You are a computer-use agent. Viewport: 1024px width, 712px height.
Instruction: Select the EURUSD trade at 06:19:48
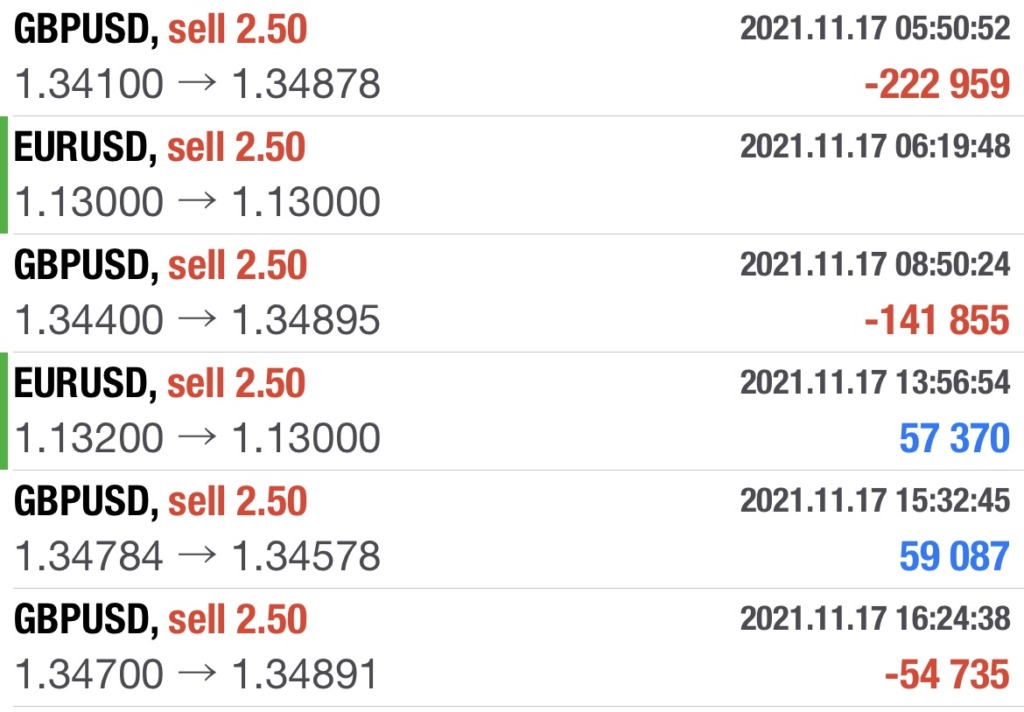point(512,175)
